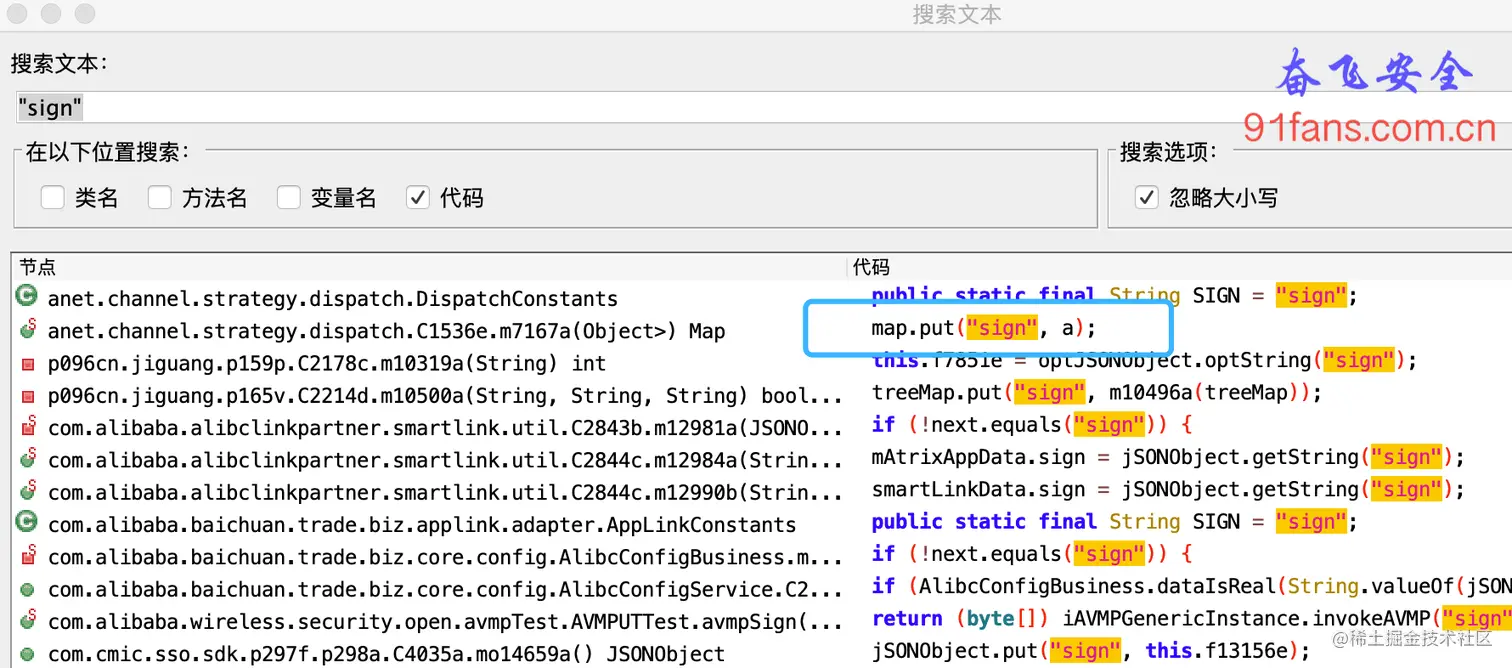Select AlibcConfigBusiness.m... node
Image resolution: width=1512 pixels, height=668 pixels.
pyautogui.click(x=445, y=557)
